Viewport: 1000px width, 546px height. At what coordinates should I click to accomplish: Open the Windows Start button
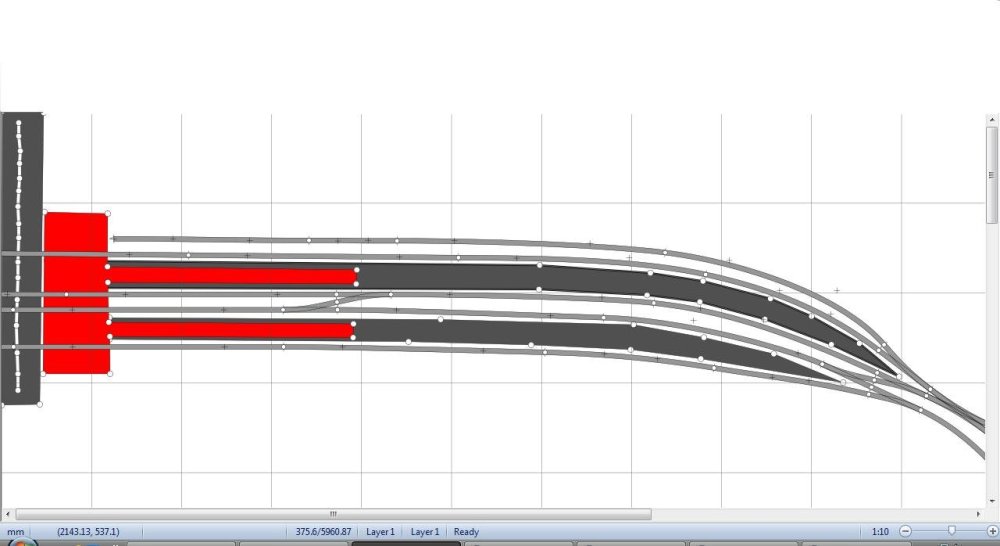coord(18,543)
